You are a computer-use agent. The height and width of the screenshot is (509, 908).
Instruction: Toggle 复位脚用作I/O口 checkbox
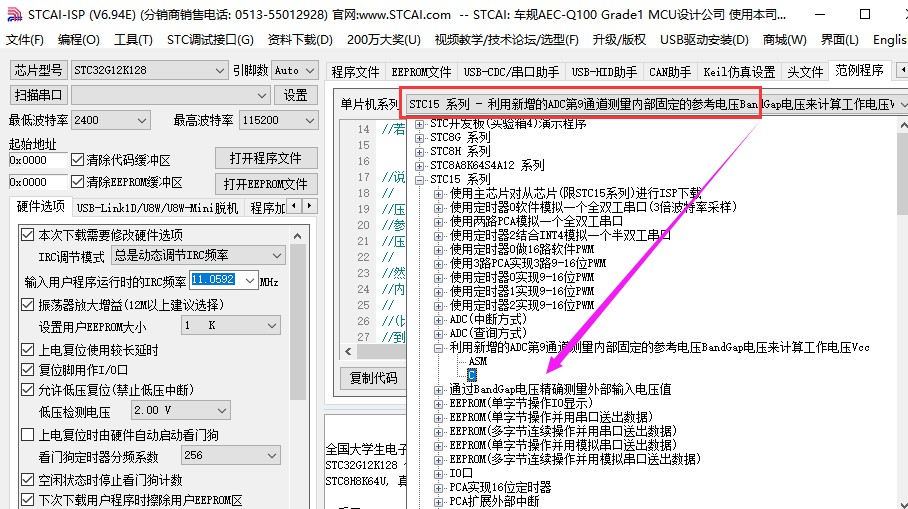[x=27, y=369]
